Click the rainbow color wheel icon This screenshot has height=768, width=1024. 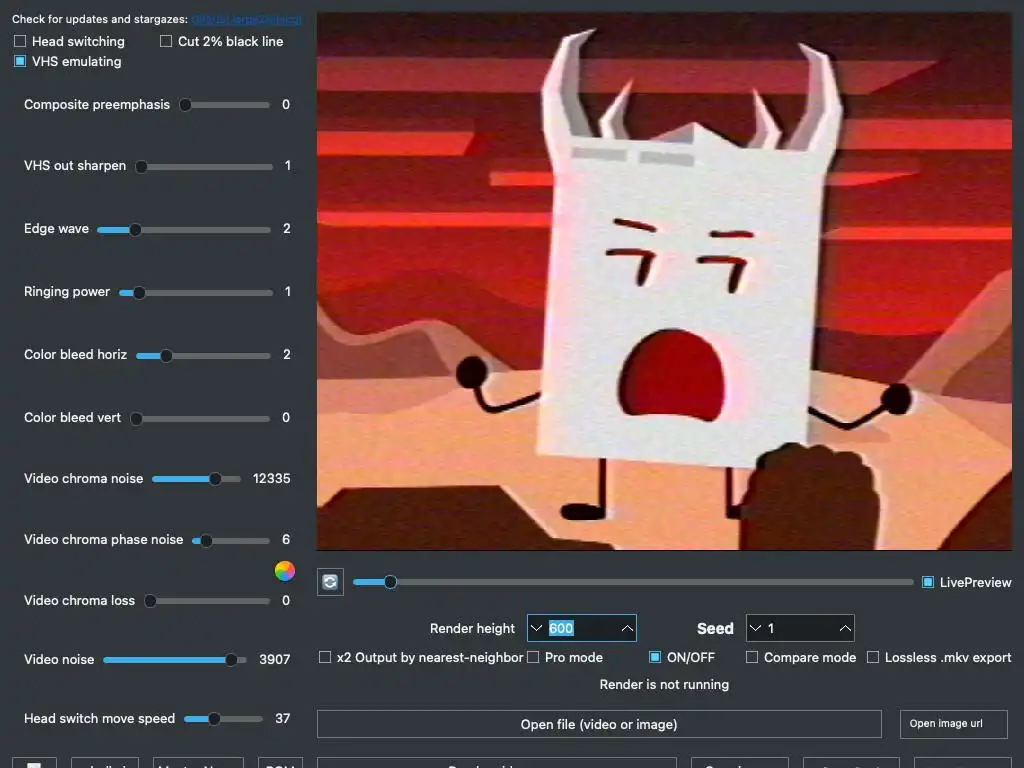coord(285,571)
